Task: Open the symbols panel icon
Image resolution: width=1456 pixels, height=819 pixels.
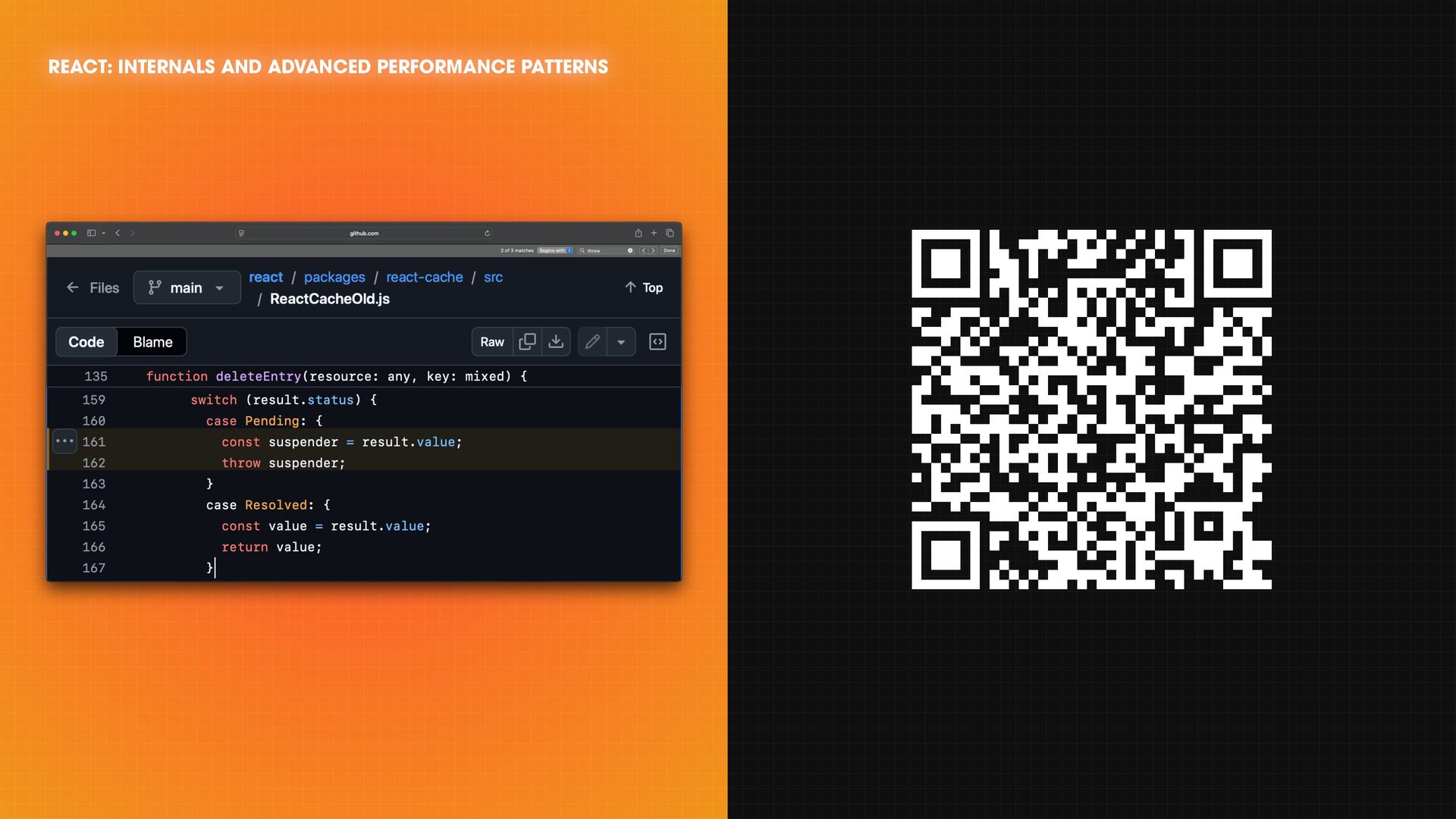Action: pyautogui.click(x=657, y=342)
